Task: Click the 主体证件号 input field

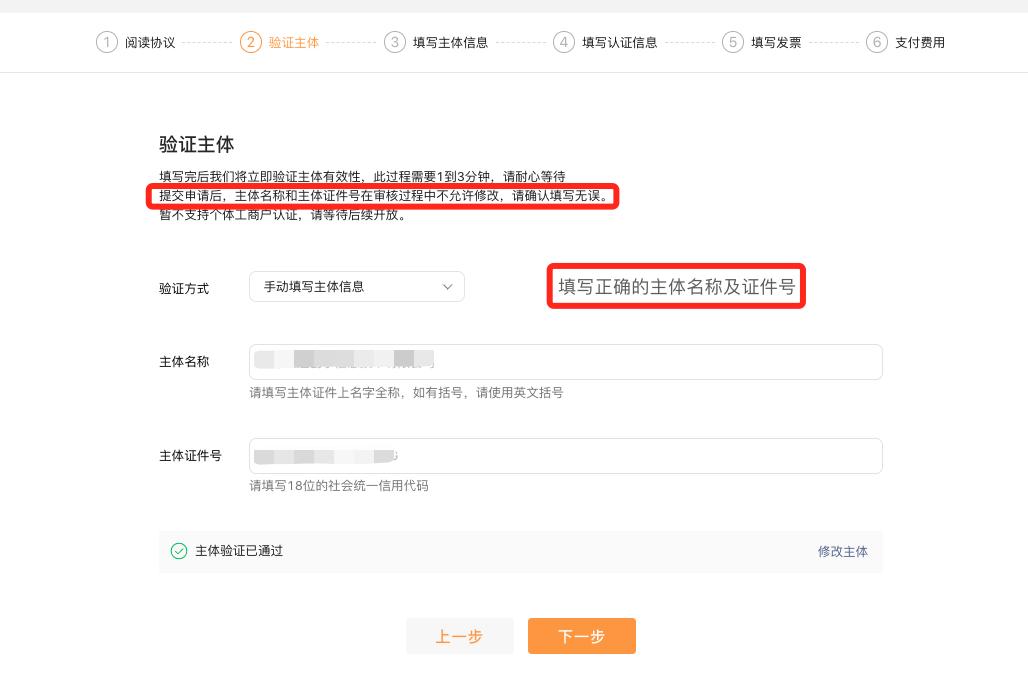Action: point(566,455)
